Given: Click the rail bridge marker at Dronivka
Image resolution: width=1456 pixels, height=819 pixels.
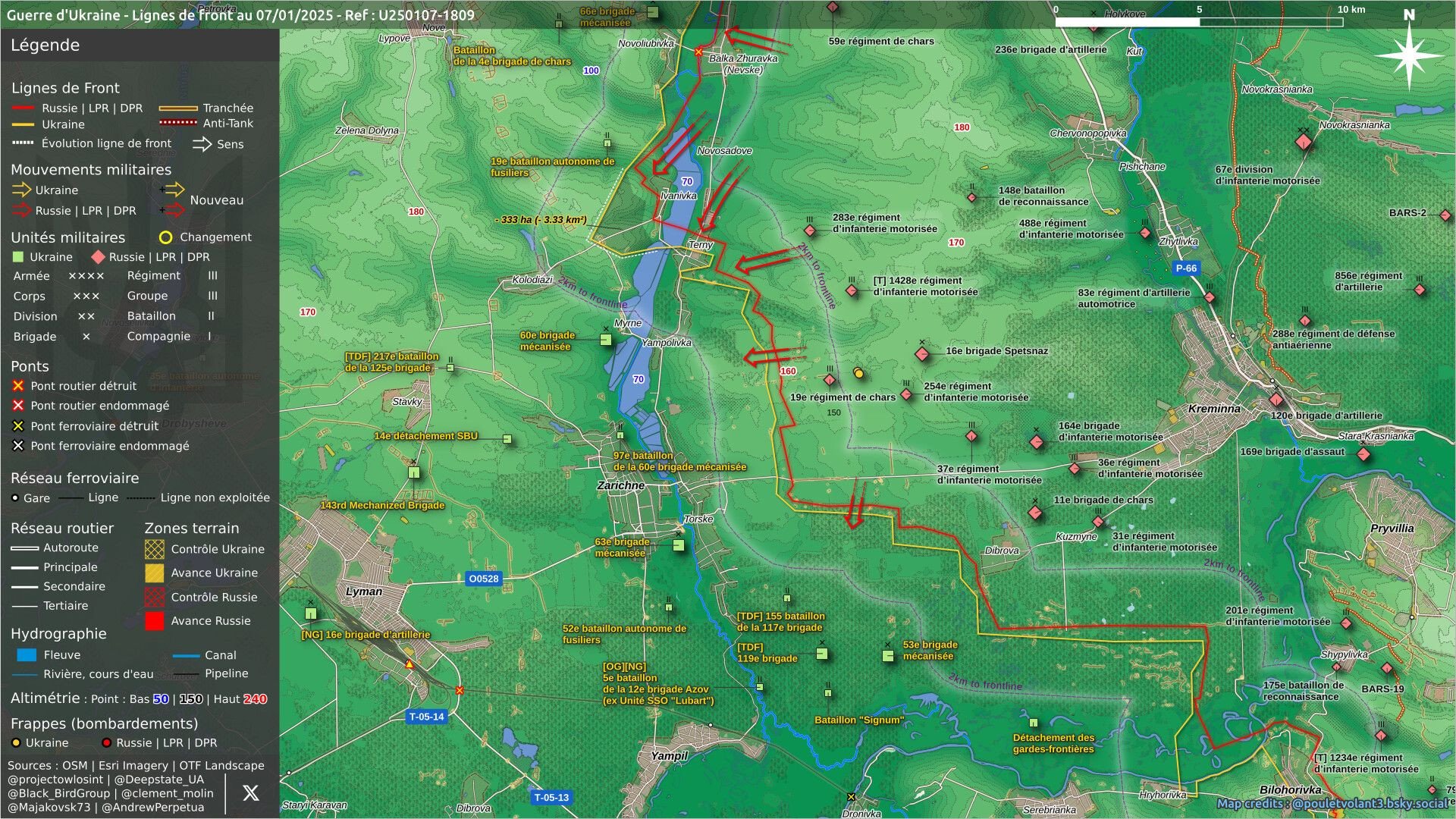Looking at the screenshot, I should coord(851,797).
